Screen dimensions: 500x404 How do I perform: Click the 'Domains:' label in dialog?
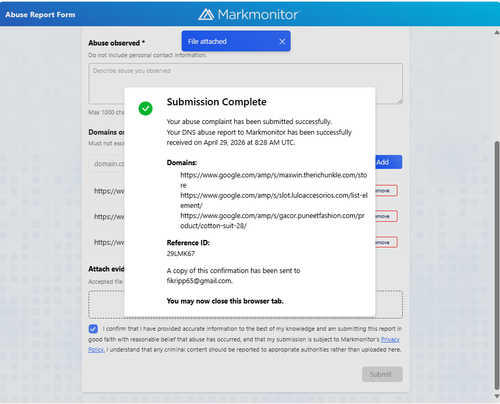tap(182, 163)
